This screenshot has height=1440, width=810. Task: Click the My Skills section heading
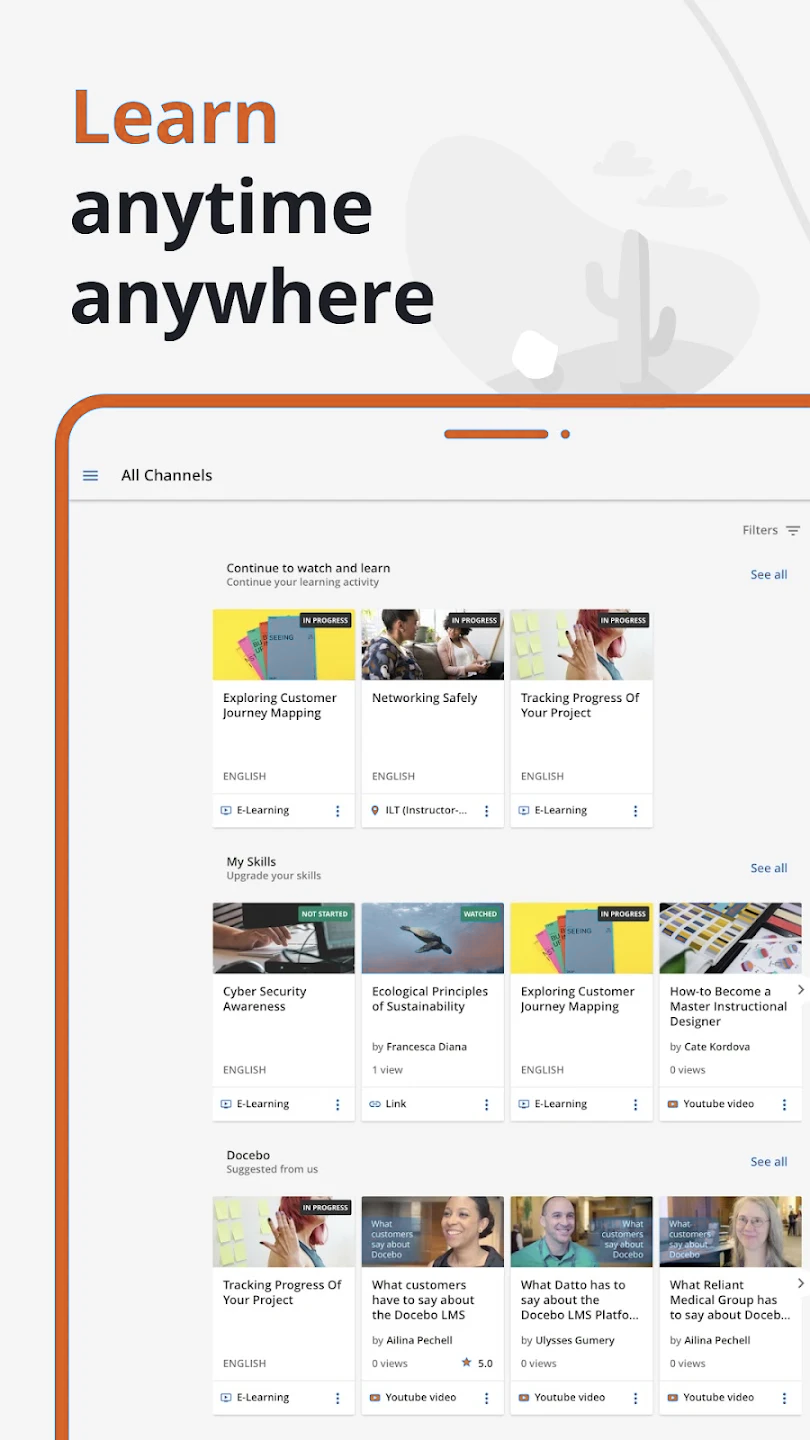(x=251, y=862)
